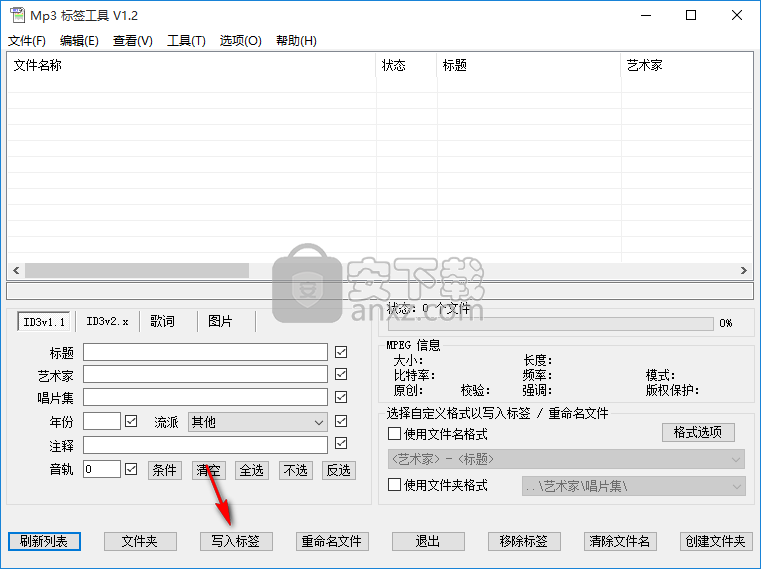Click the 清除文件名 button
This screenshot has height=569, width=761.
click(x=620, y=541)
